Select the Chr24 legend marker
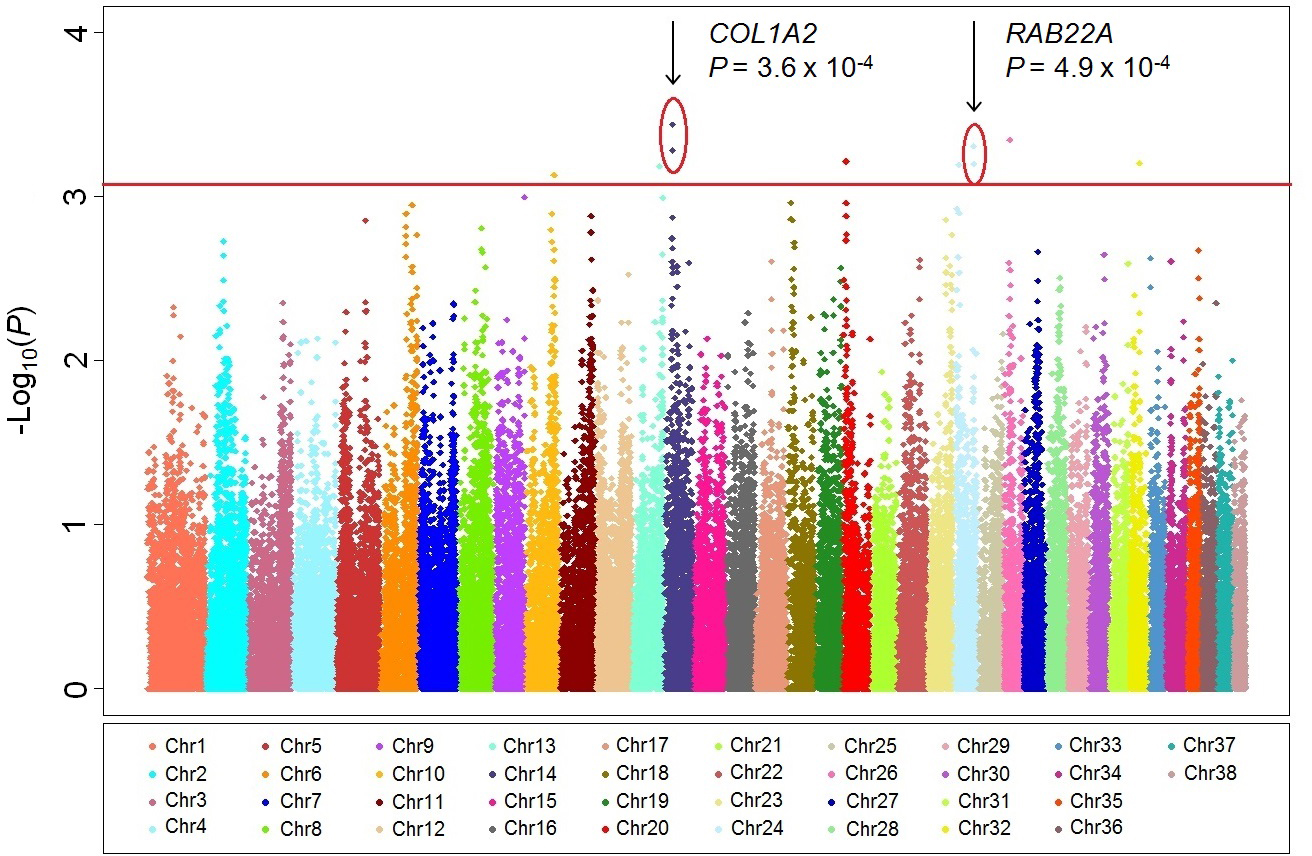Screen dimensions: 1312x856 [717, 828]
